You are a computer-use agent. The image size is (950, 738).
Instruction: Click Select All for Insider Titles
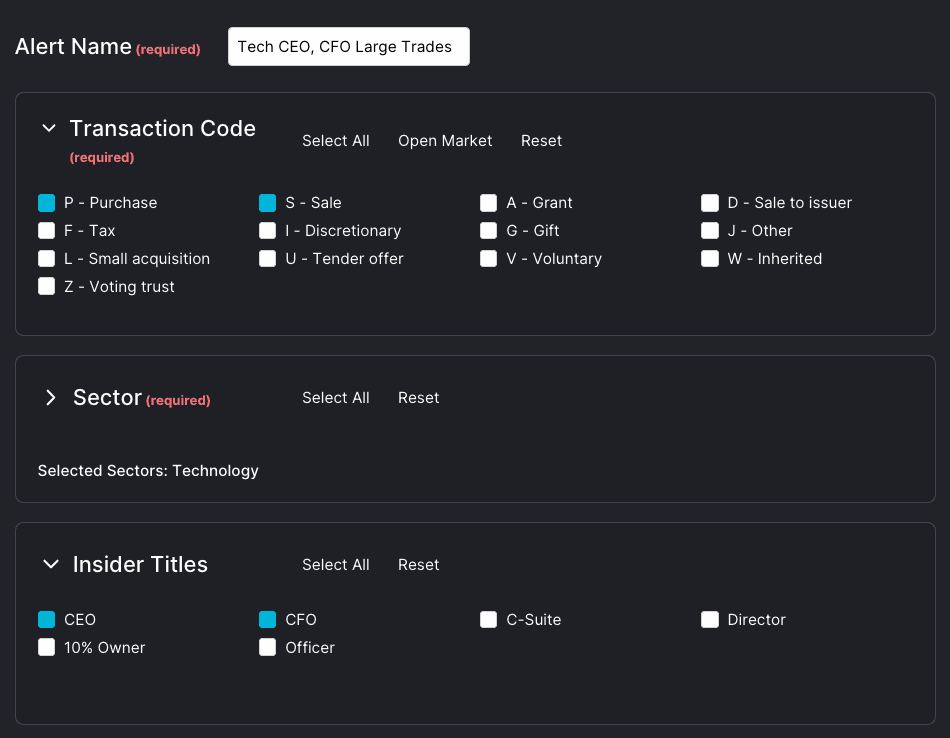pyautogui.click(x=336, y=565)
